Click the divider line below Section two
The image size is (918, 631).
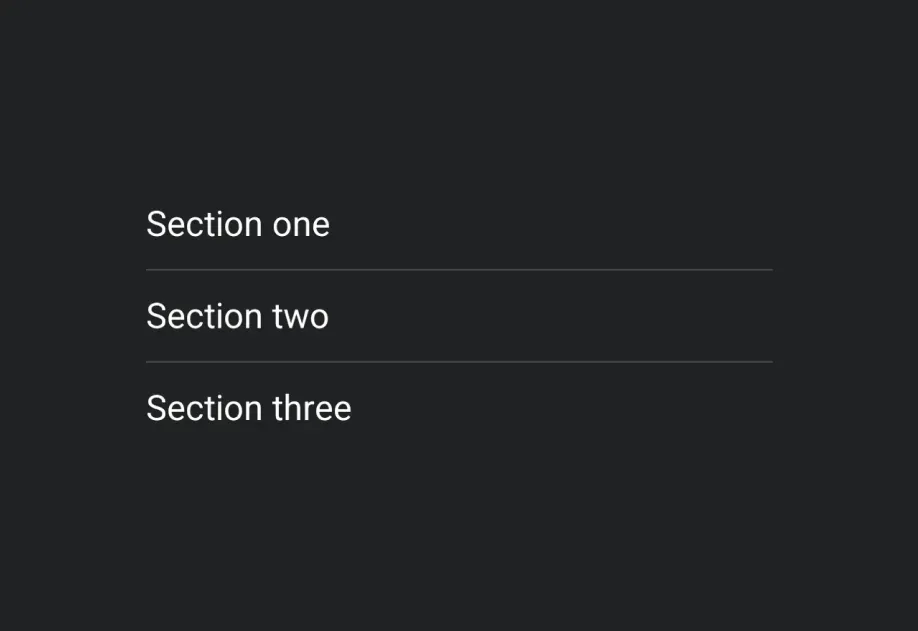459,362
